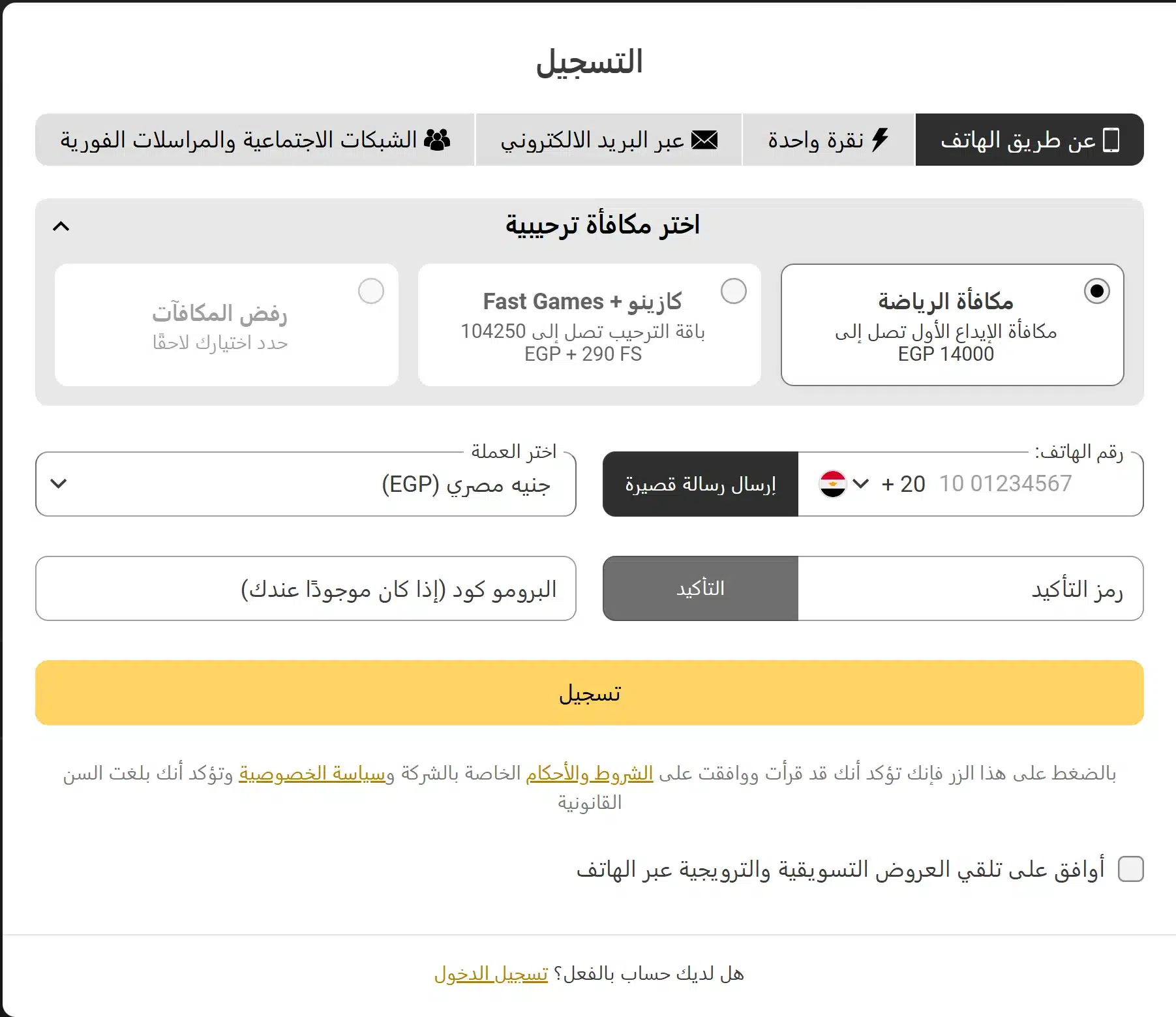This screenshot has width=1176, height=1017.
Task: Select the Casino + Fast Games radio option
Action: [733, 291]
